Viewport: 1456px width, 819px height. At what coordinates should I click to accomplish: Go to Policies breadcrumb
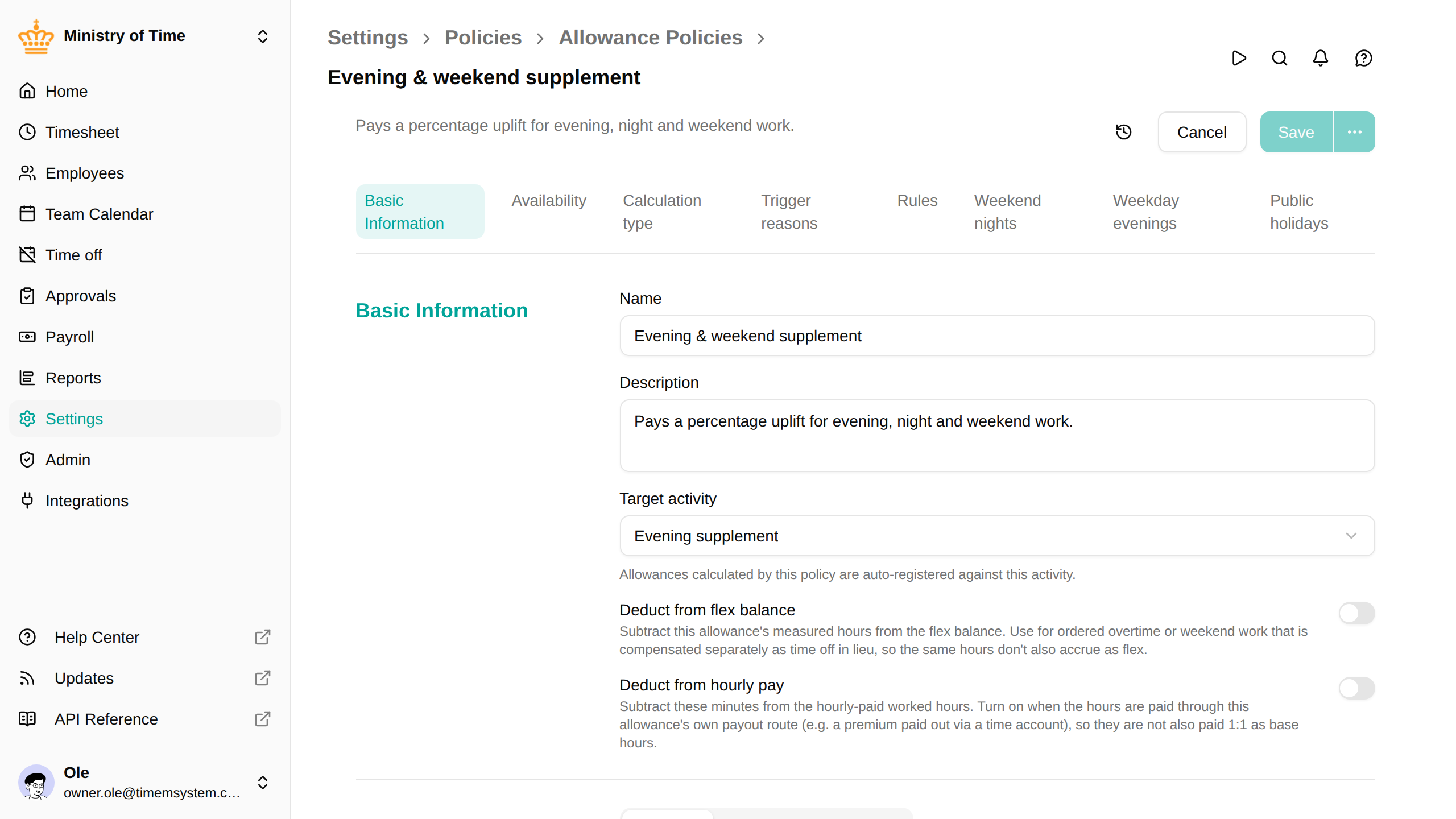483,38
